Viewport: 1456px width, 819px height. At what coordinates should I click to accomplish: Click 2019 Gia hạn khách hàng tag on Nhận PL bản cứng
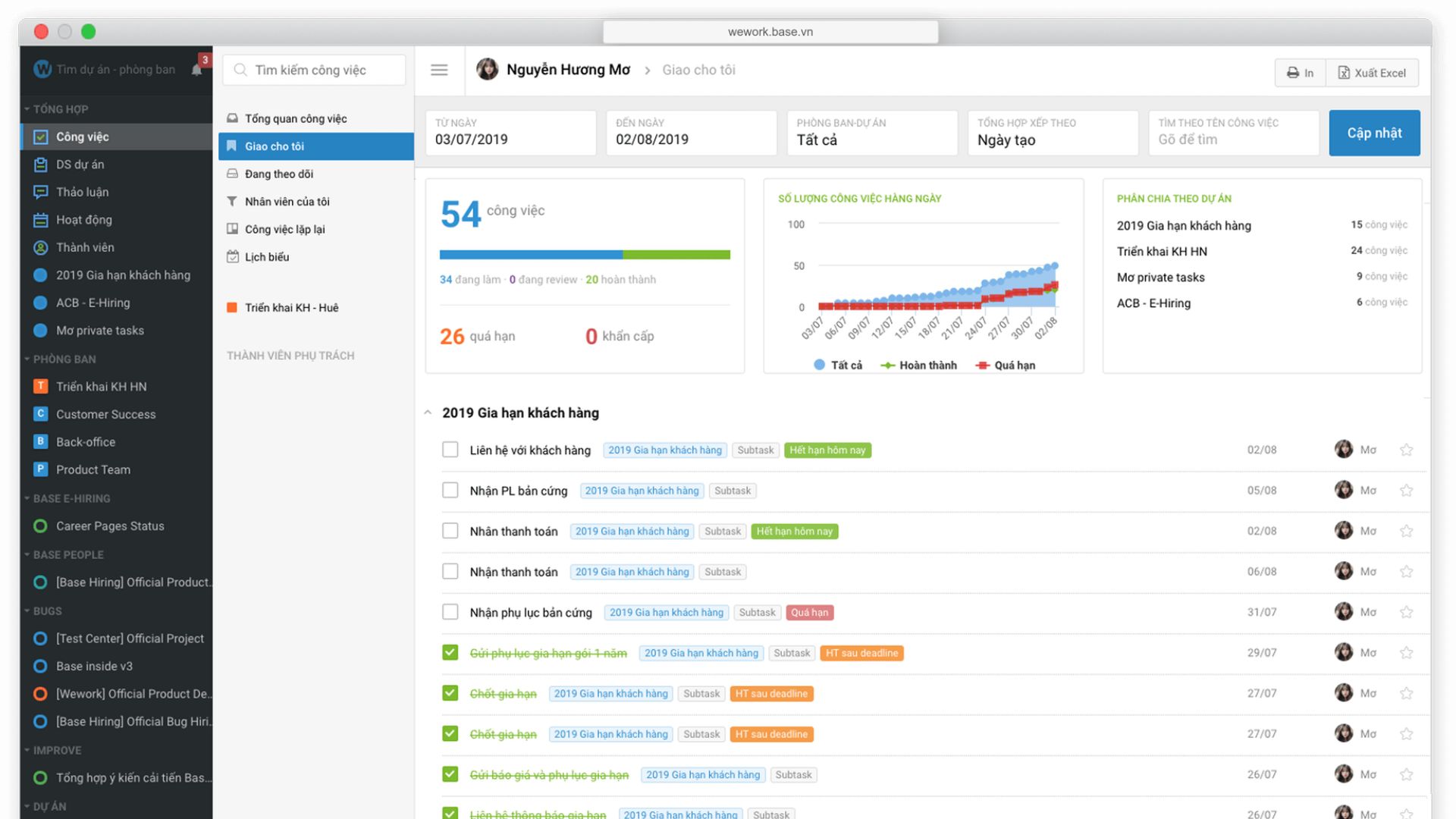coord(642,491)
